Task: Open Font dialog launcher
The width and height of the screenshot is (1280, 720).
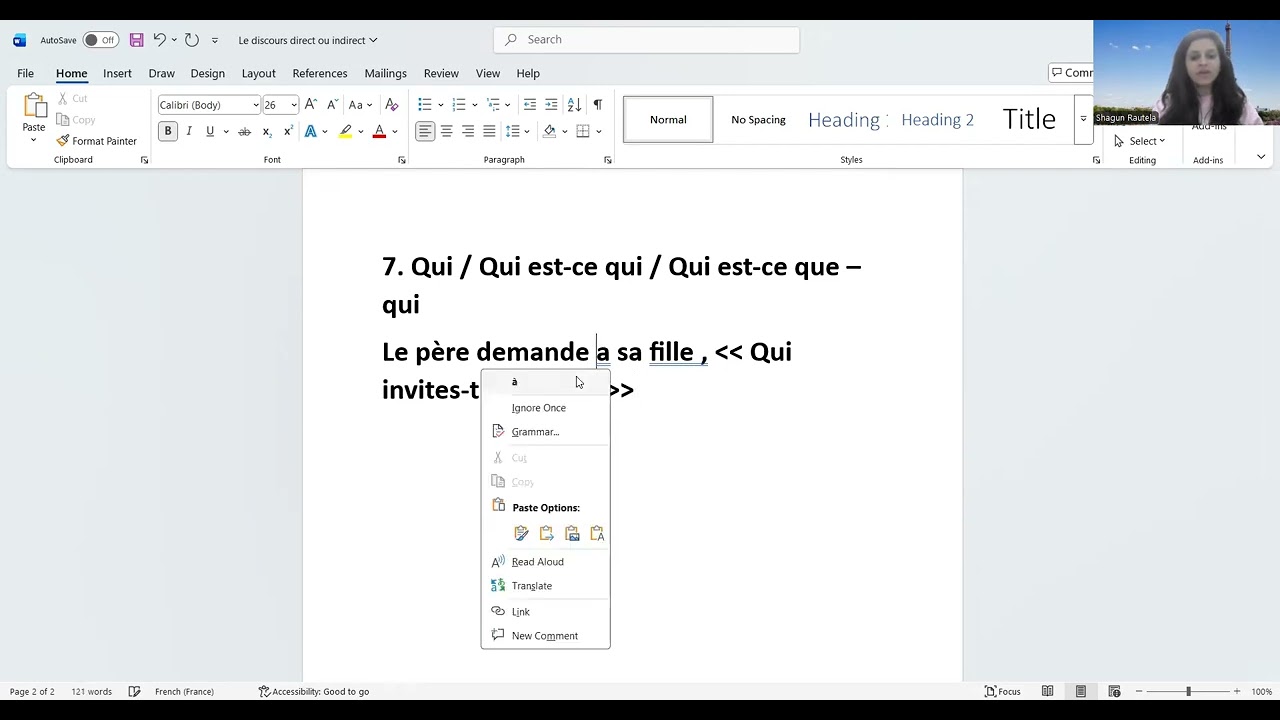Action: pos(402,160)
